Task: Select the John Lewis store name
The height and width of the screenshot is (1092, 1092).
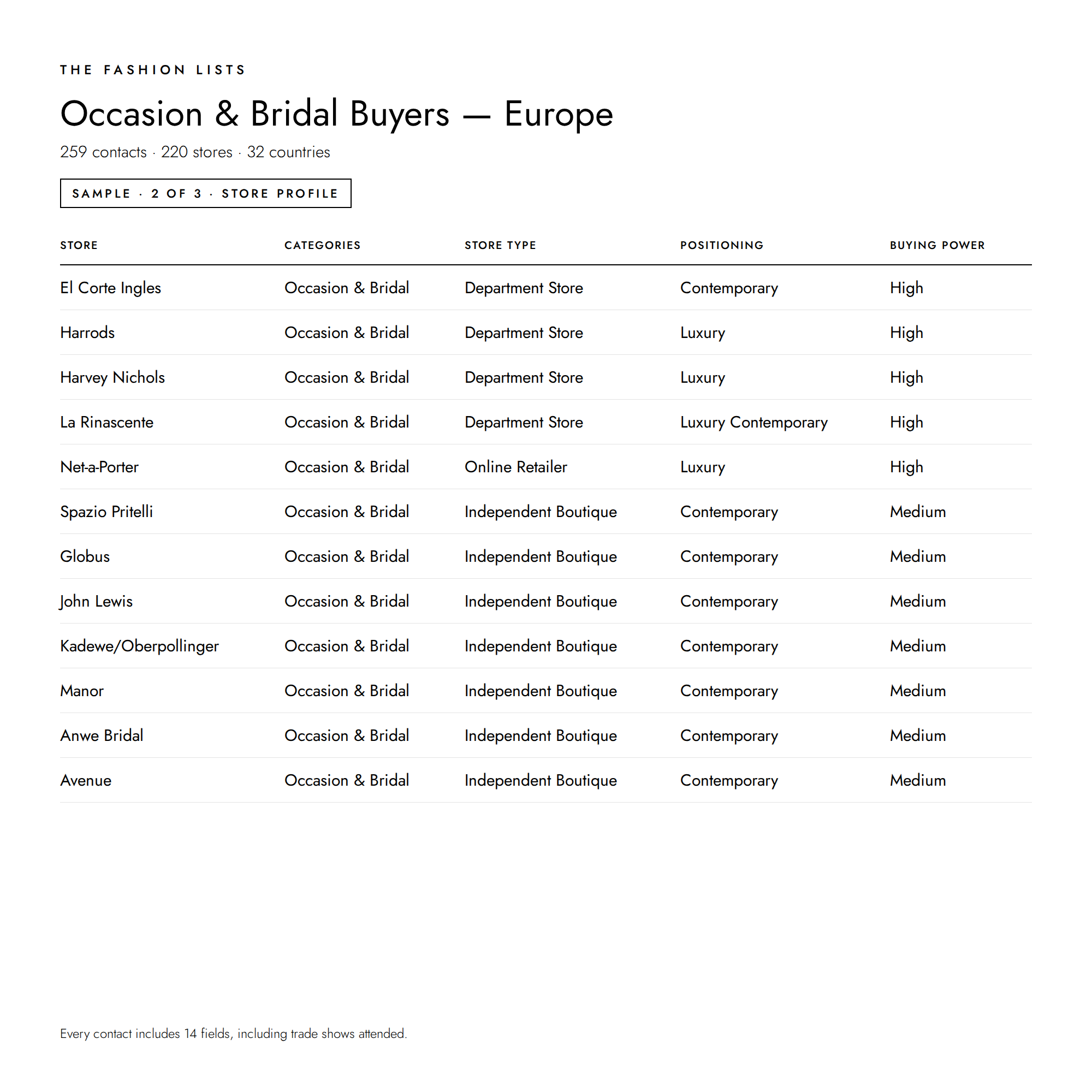Action: pyautogui.click(x=96, y=601)
